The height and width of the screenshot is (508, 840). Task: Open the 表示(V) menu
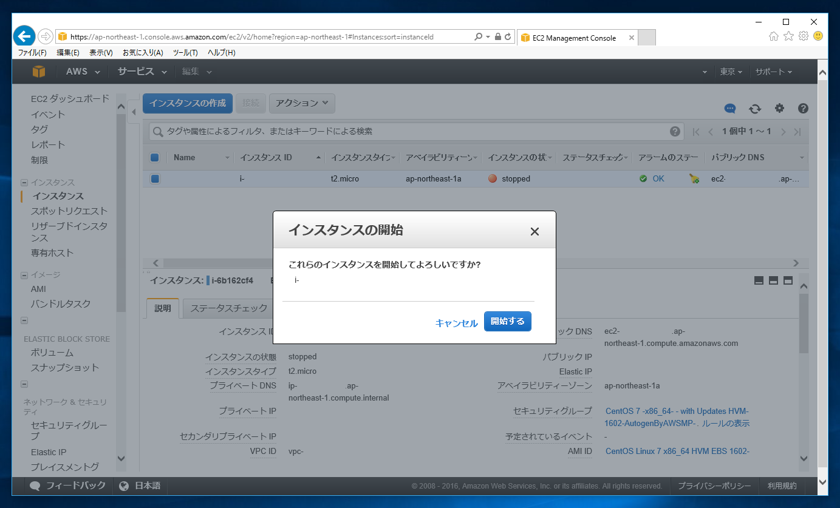(101, 53)
